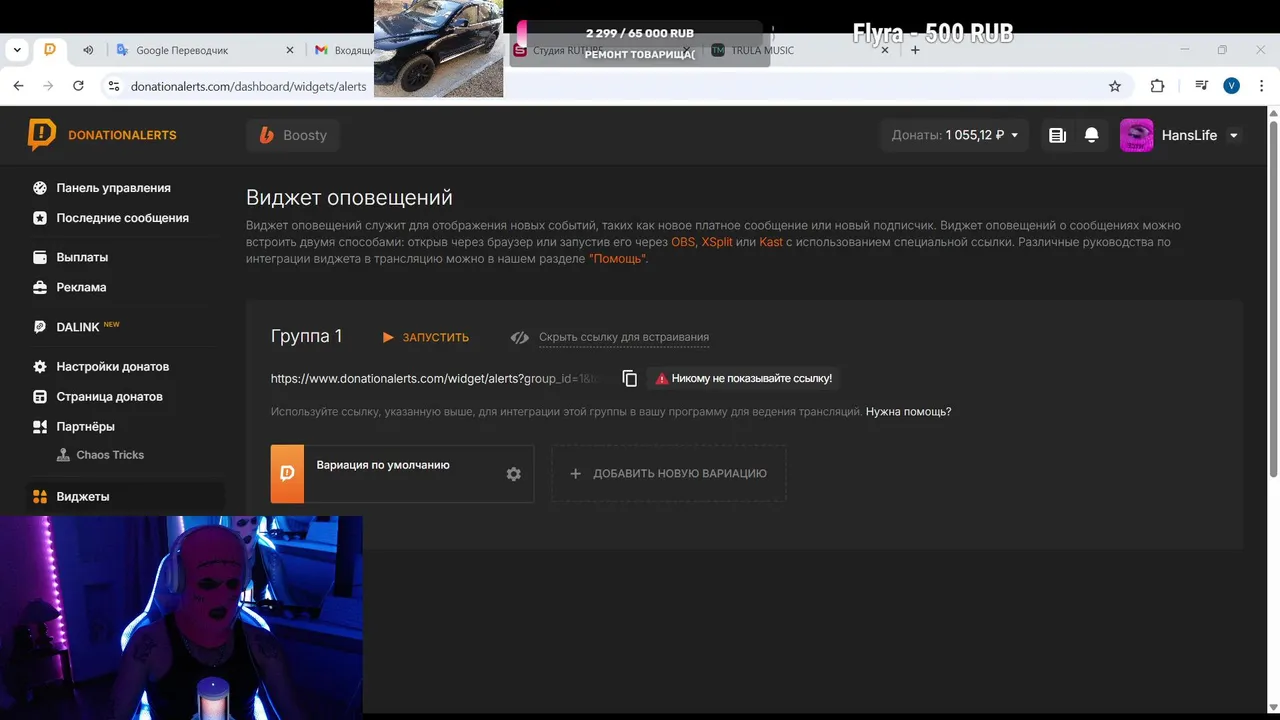Click the Виджеты grid icon
This screenshot has height=720, width=1280.
pos(40,496)
